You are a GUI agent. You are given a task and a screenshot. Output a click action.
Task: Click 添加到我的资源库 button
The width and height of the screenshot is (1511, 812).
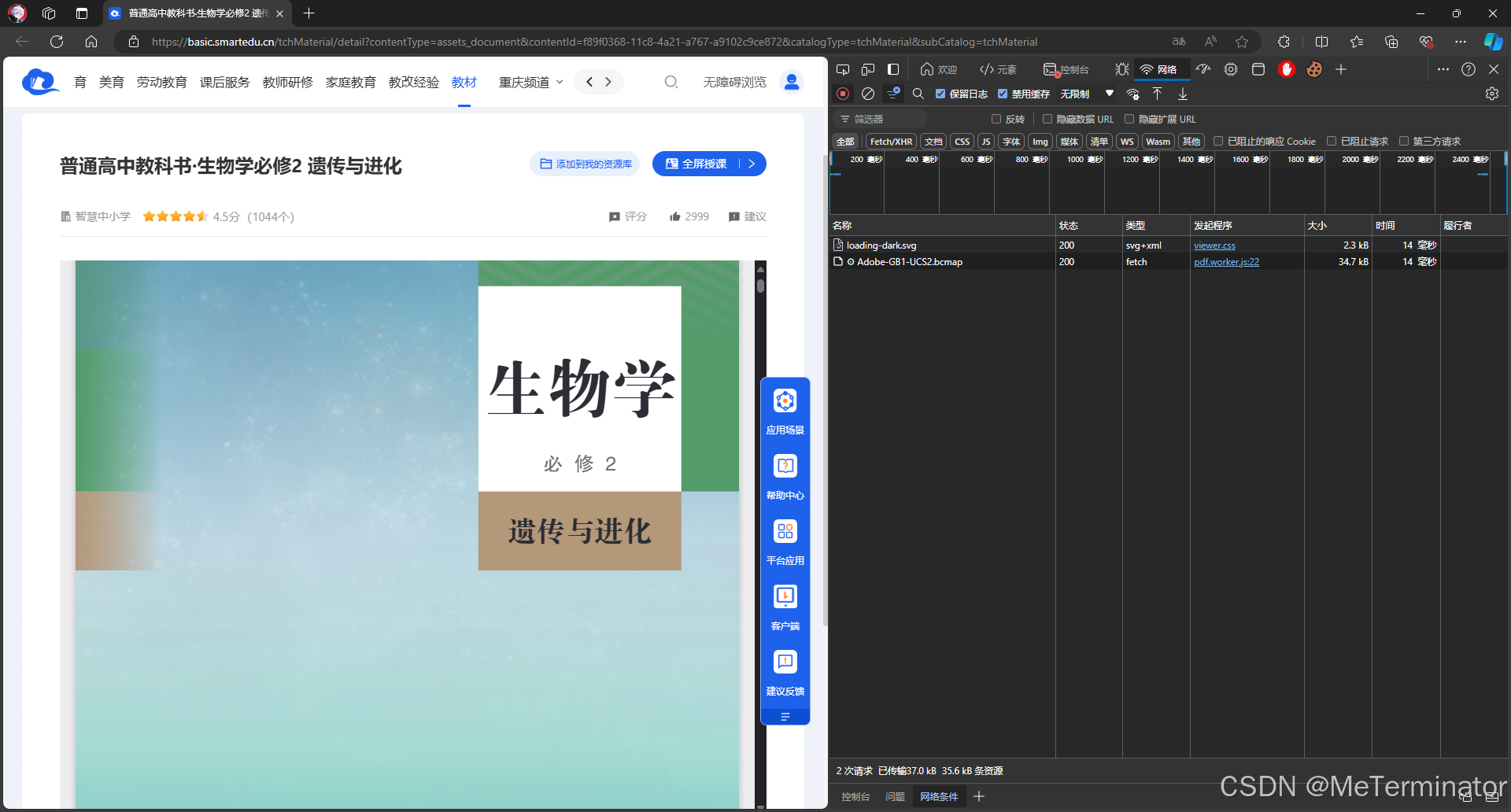coord(585,164)
